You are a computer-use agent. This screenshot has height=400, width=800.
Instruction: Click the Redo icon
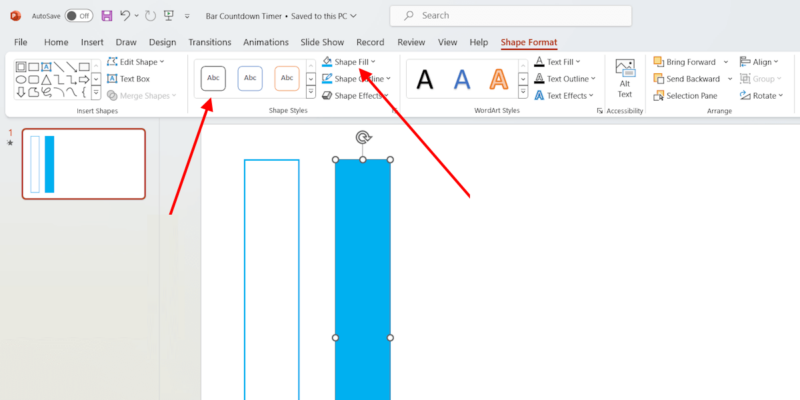150,16
